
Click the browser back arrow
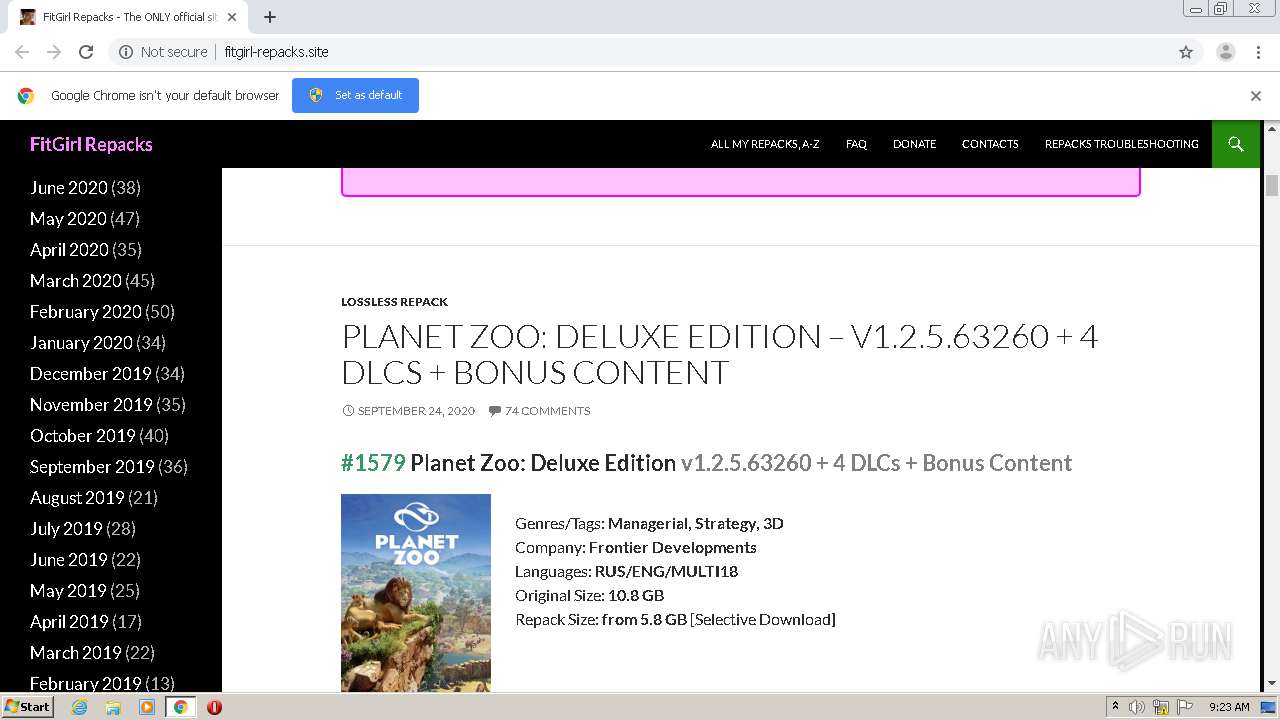click(x=22, y=52)
